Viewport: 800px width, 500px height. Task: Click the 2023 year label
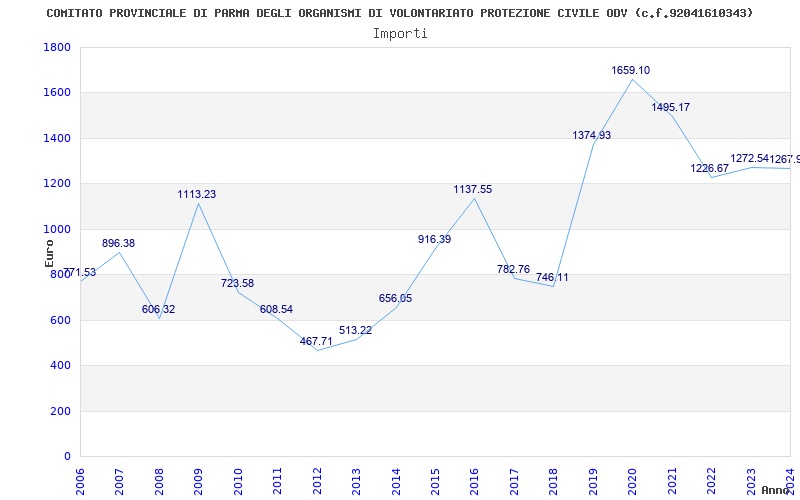[751, 481]
